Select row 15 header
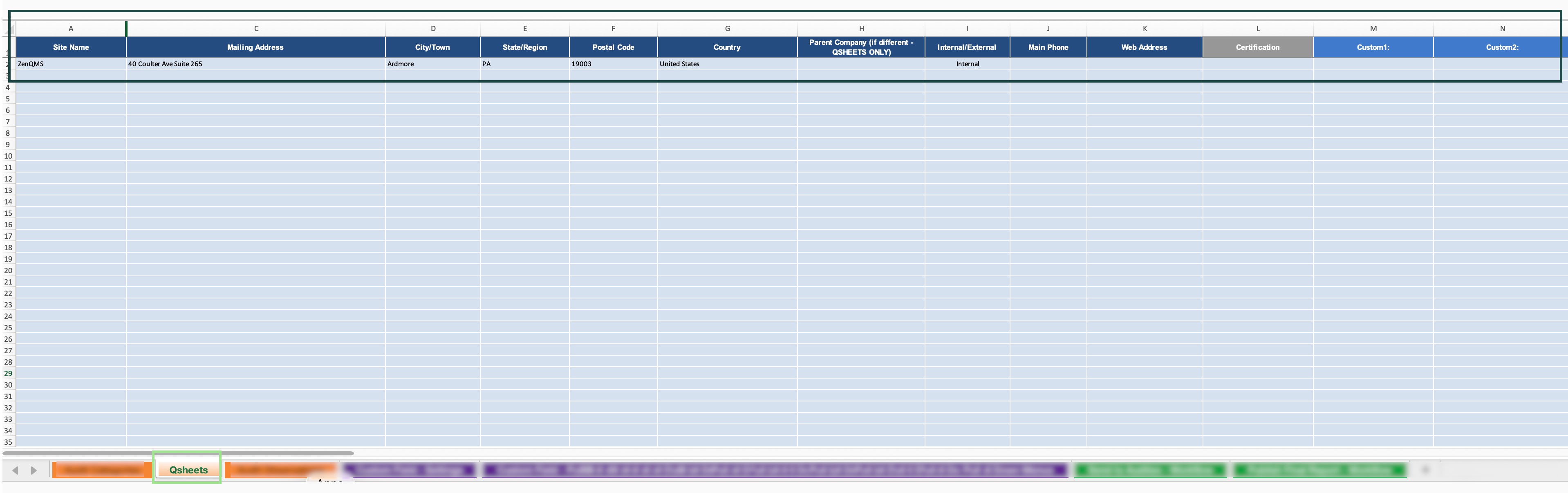 [x=8, y=213]
